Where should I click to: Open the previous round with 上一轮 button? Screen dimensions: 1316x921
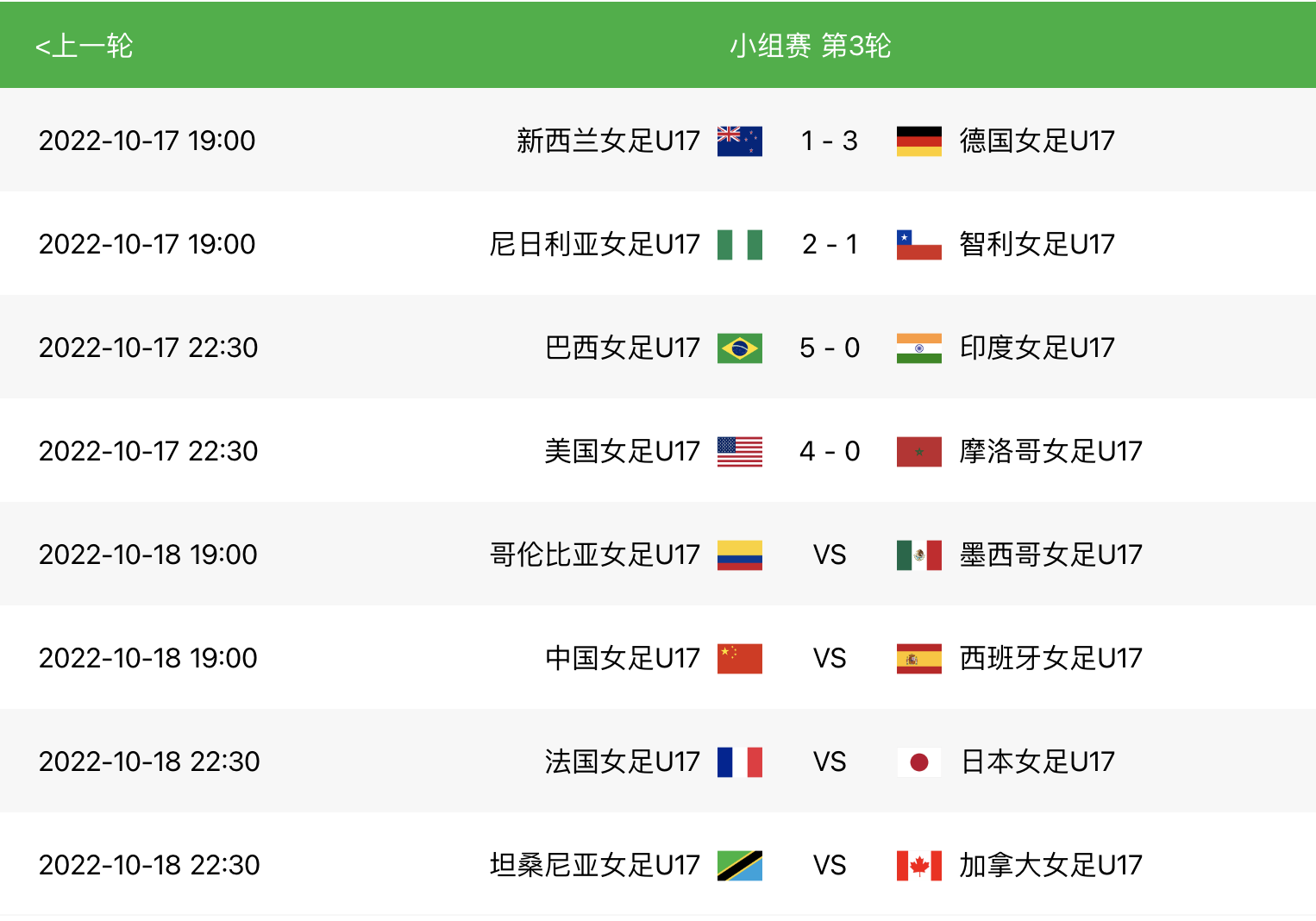point(84,46)
